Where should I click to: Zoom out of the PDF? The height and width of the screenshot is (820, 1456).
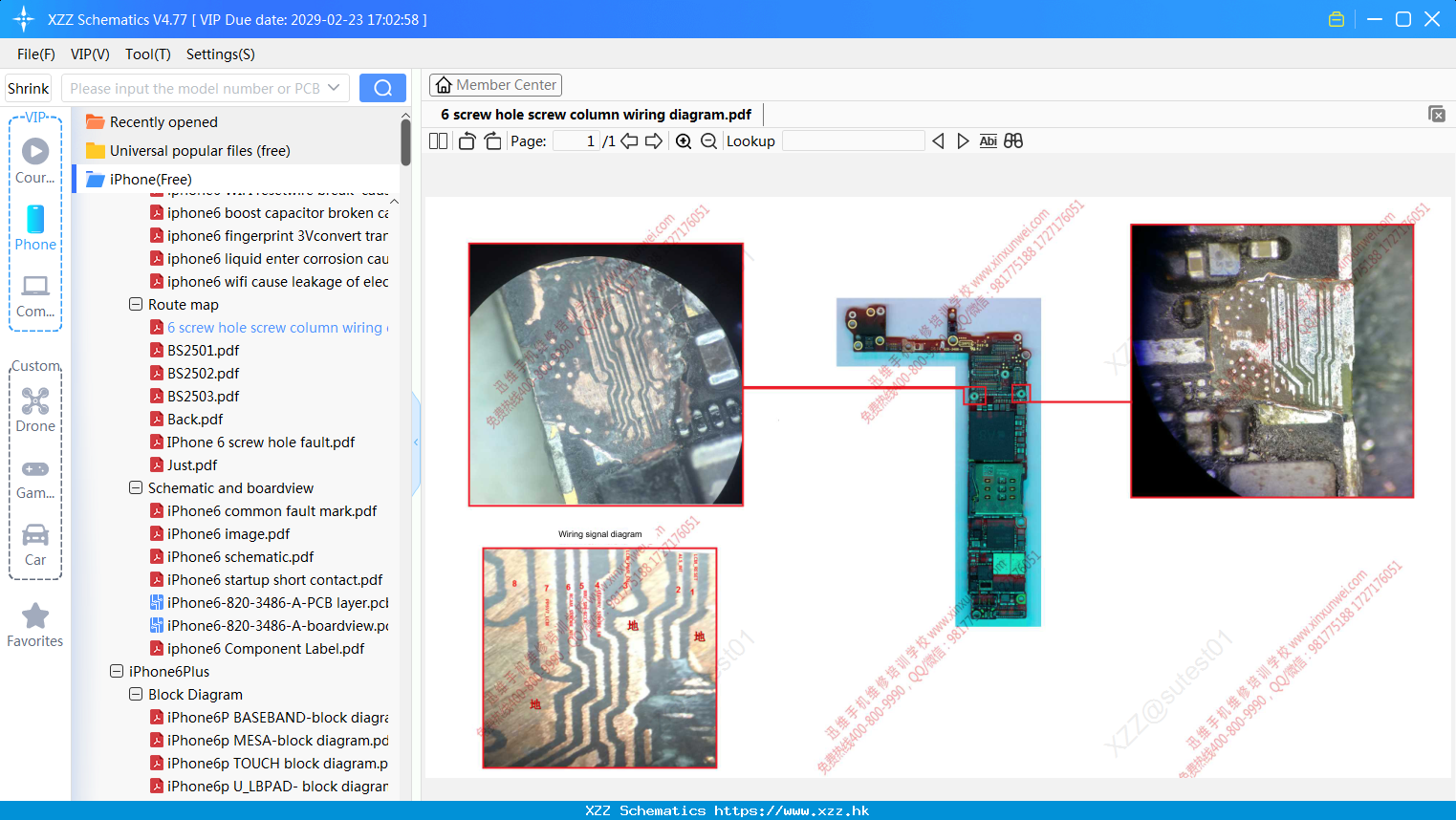pos(708,140)
